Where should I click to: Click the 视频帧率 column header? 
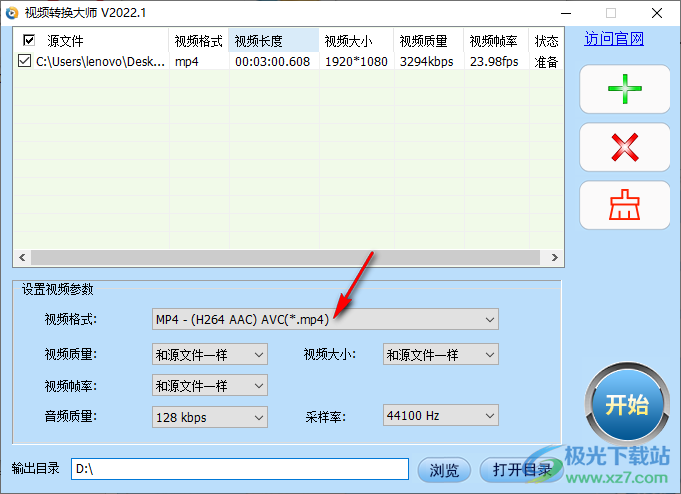[496, 41]
